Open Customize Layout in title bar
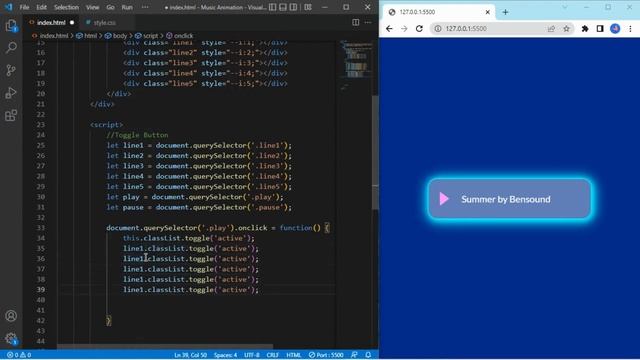The height and width of the screenshot is (360, 640). pos(308,7)
